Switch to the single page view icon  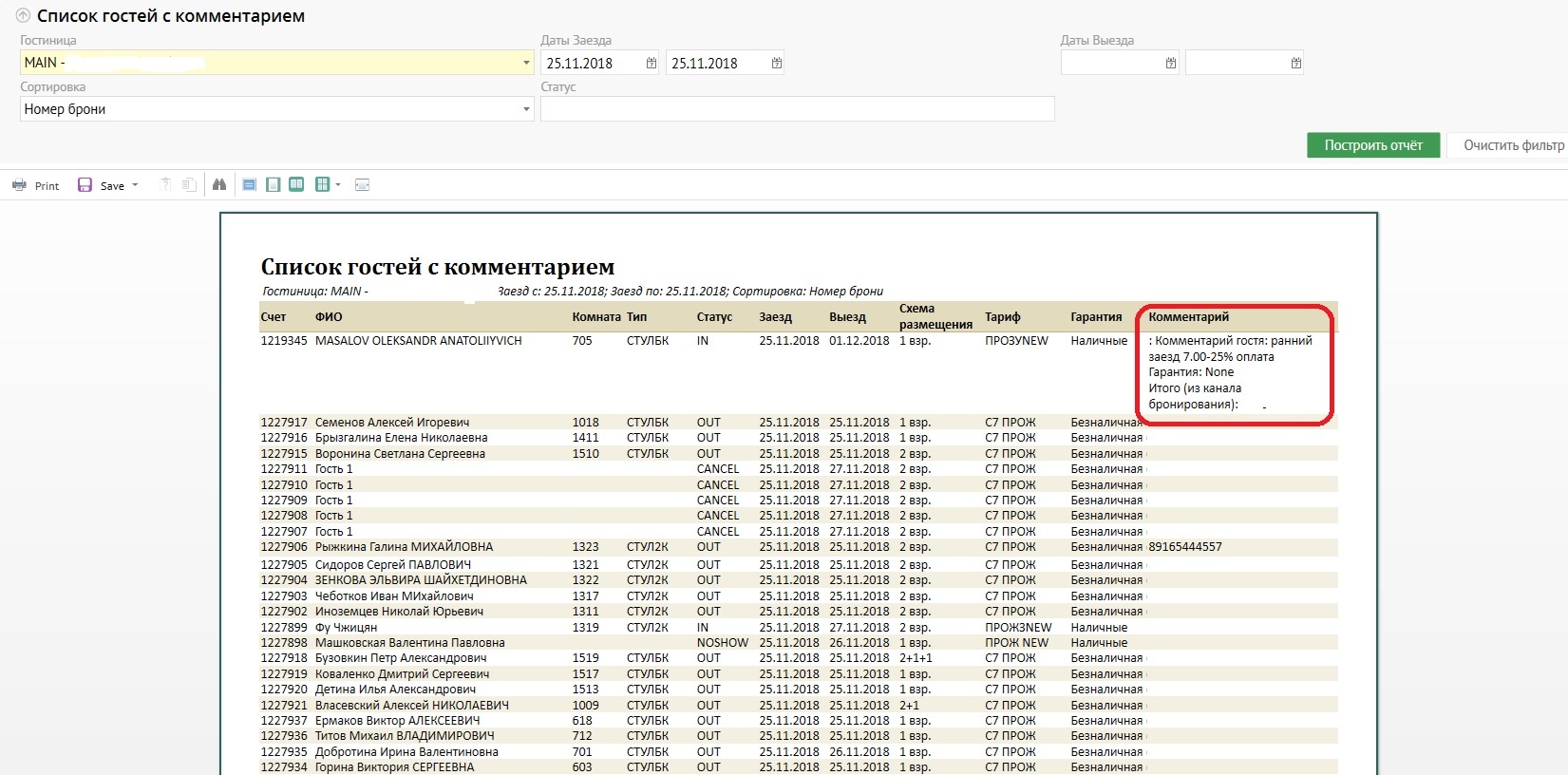(274, 185)
